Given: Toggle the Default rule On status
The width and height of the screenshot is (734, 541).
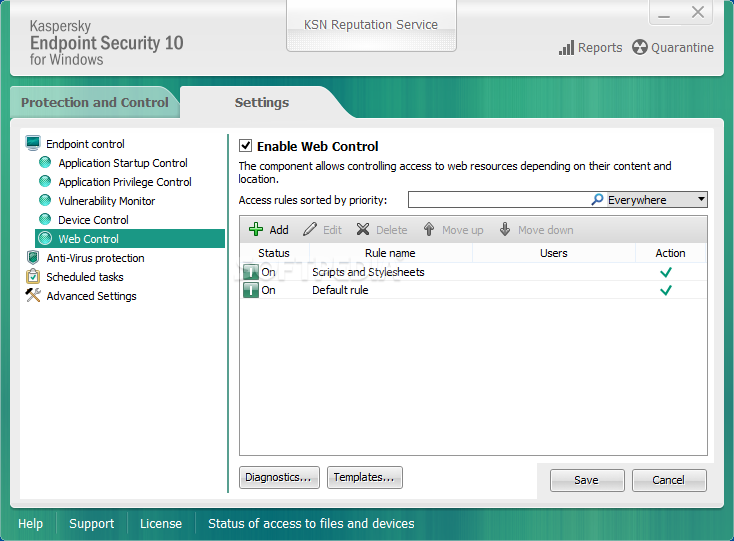Looking at the screenshot, I should click(x=251, y=291).
